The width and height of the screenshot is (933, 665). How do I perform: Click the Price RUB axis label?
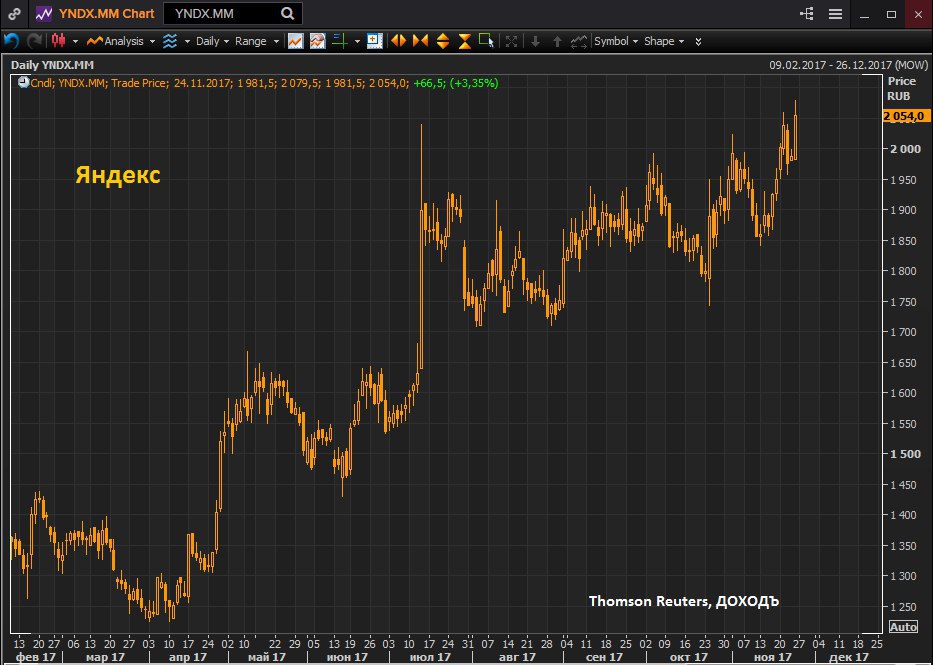[901, 89]
